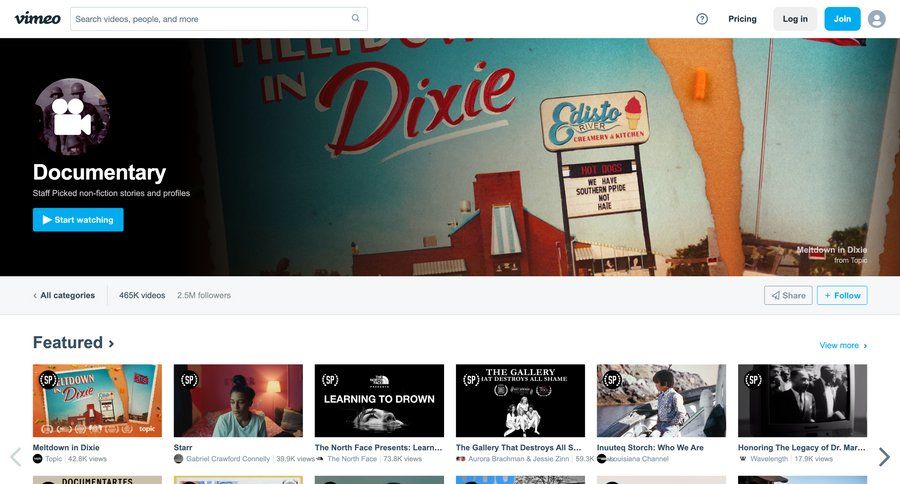Click the Start watching button
This screenshot has width=900, height=484.
[x=78, y=220]
